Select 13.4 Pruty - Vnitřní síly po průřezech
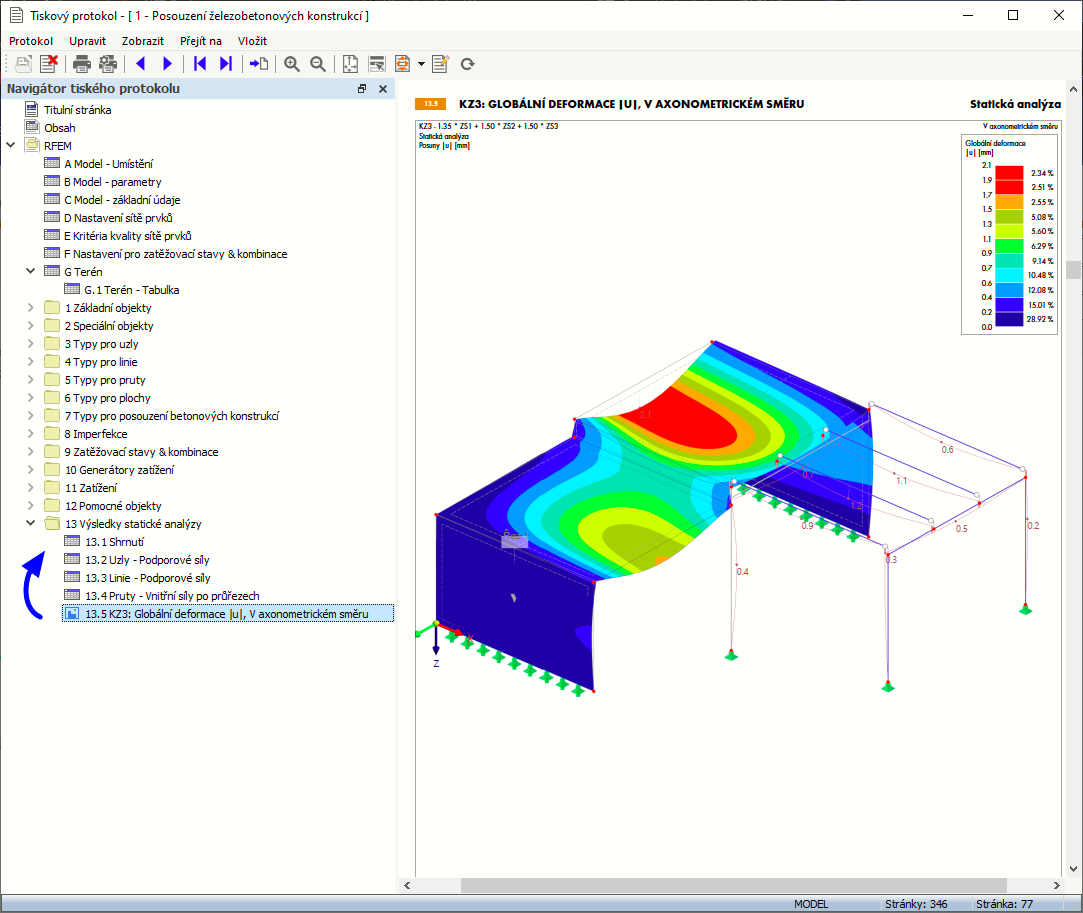The width and height of the screenshot is (1083, 913). pyautogui.click(x=172, y=596)
